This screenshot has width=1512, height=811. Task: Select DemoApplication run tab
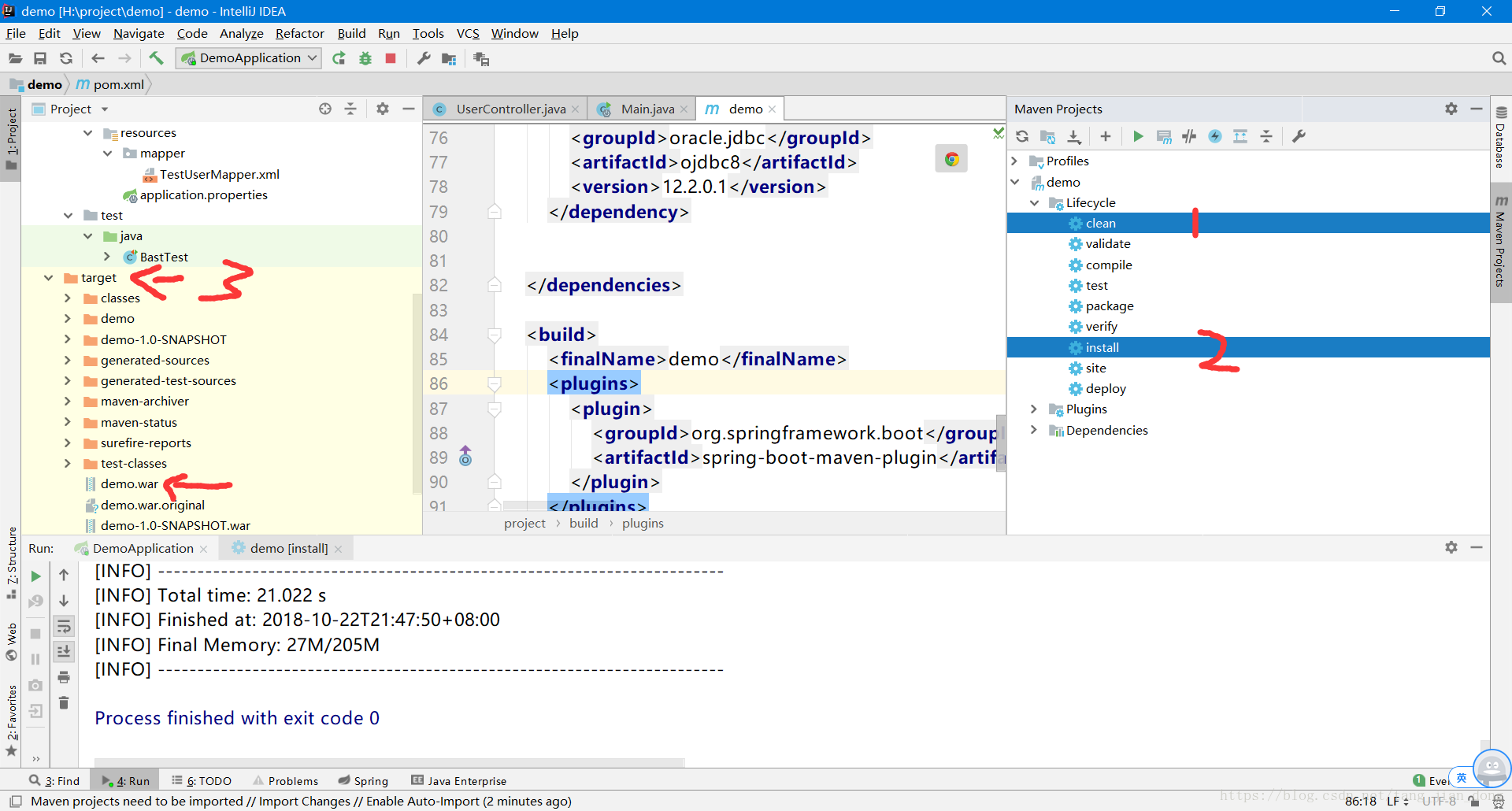[x=143, y=548]
